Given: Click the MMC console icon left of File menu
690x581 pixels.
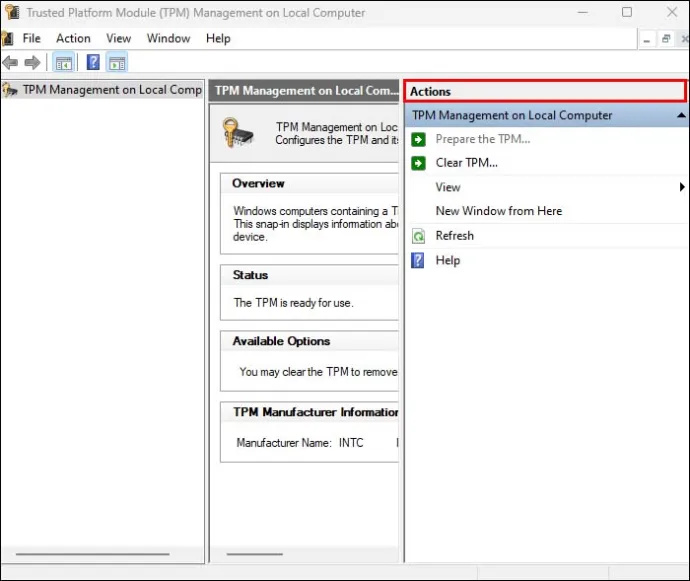Looking at the screenshot, I should 7,38.
